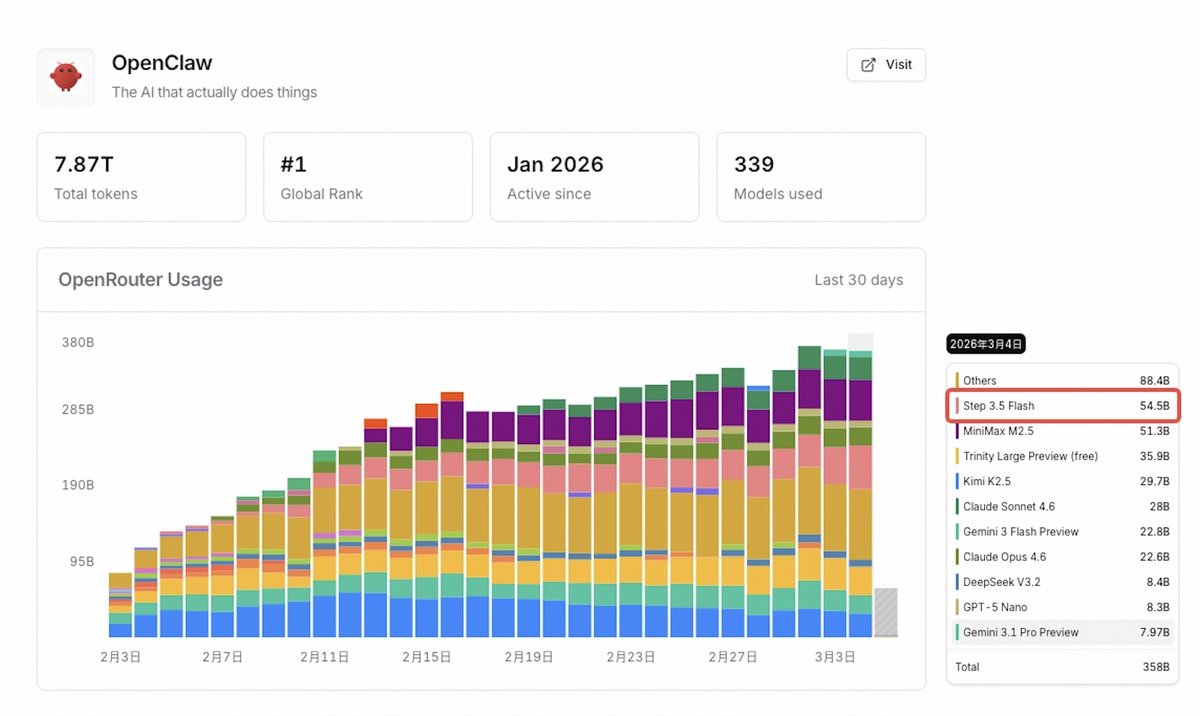Click the Gemini 3.1 Pro Preview legend row
This screenshot has height=716, width=1200.
coord(1062,632)
